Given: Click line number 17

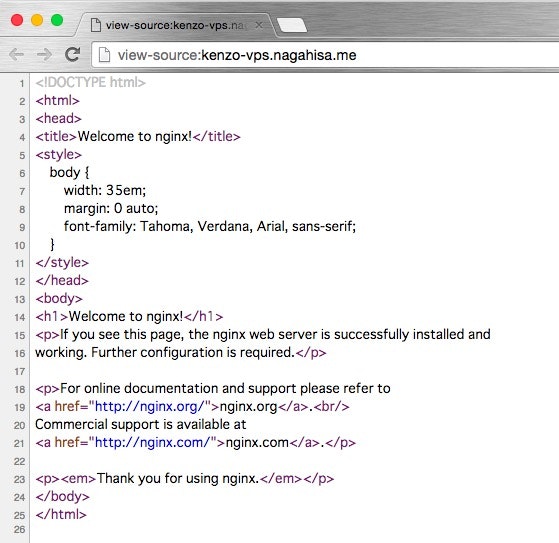Looking at the screenshot, I should pos(20,372).
